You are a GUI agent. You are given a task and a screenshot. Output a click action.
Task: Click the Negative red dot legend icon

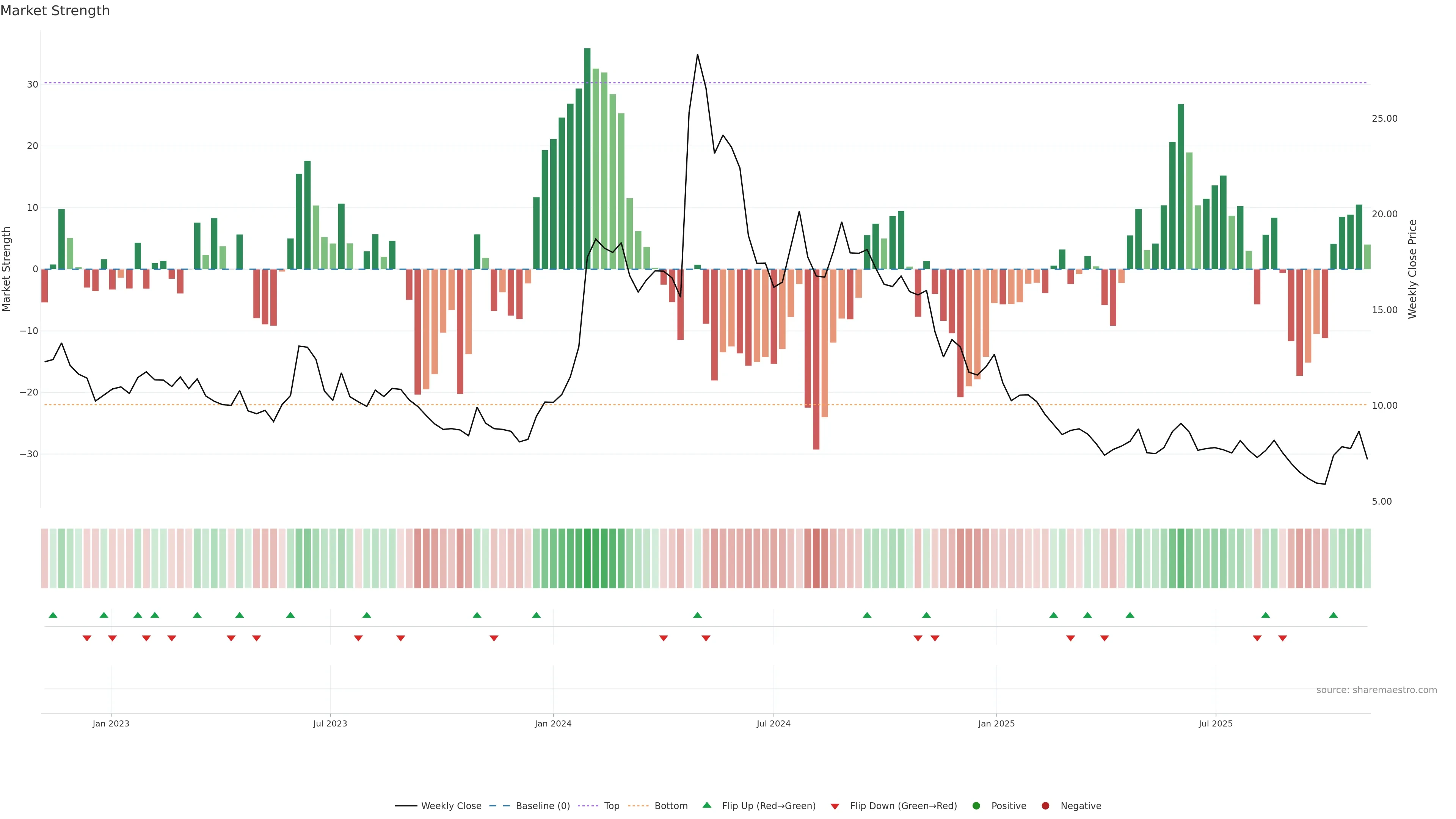click(1045, 806)
